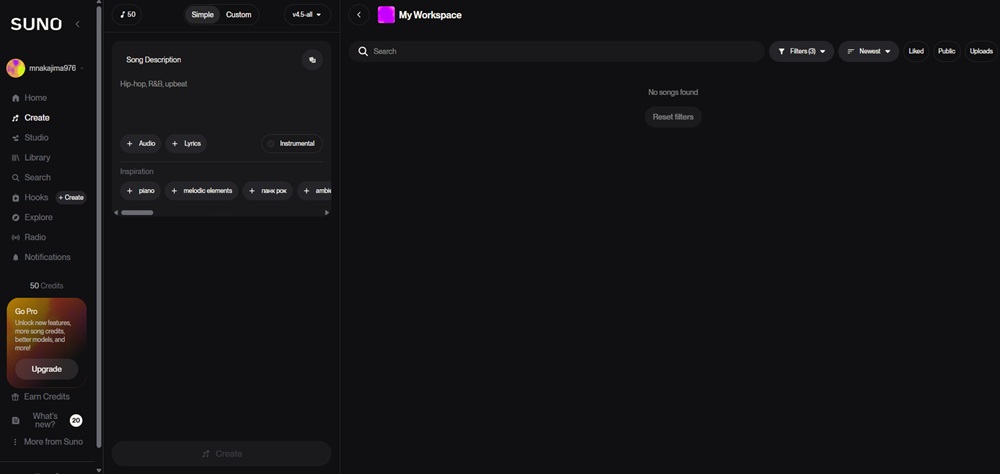The image size is (1000, 474).
Task: Open the Notifications panel
Action: click(x=47, y=257)
